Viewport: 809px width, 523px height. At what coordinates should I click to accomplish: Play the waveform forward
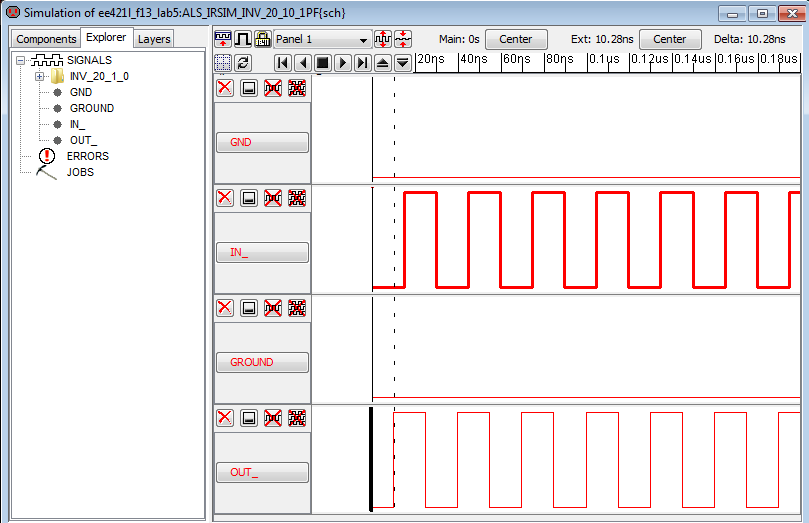click(x=343, y=62)
